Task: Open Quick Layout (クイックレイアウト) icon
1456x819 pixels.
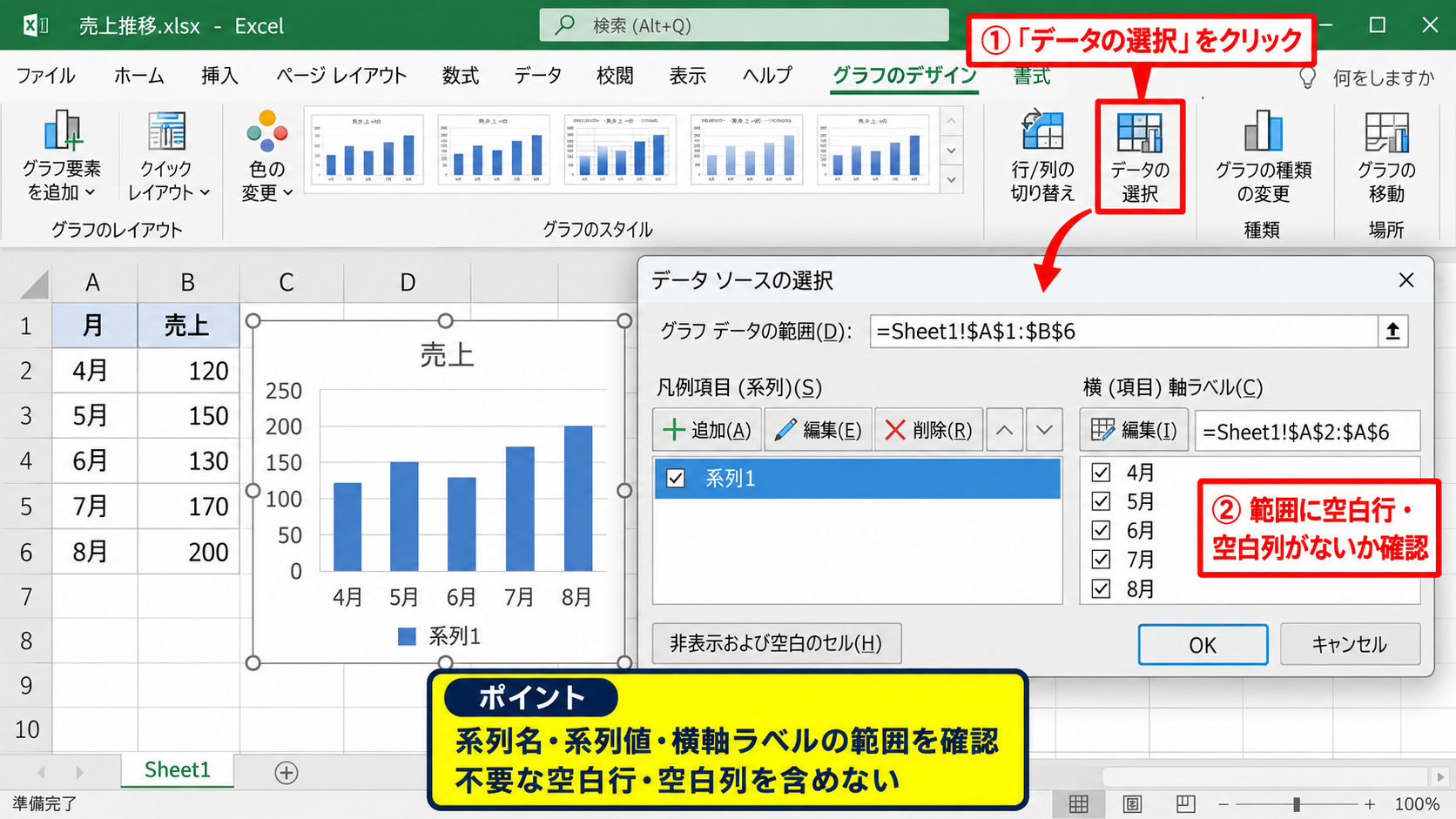Action: coord(166,131)
